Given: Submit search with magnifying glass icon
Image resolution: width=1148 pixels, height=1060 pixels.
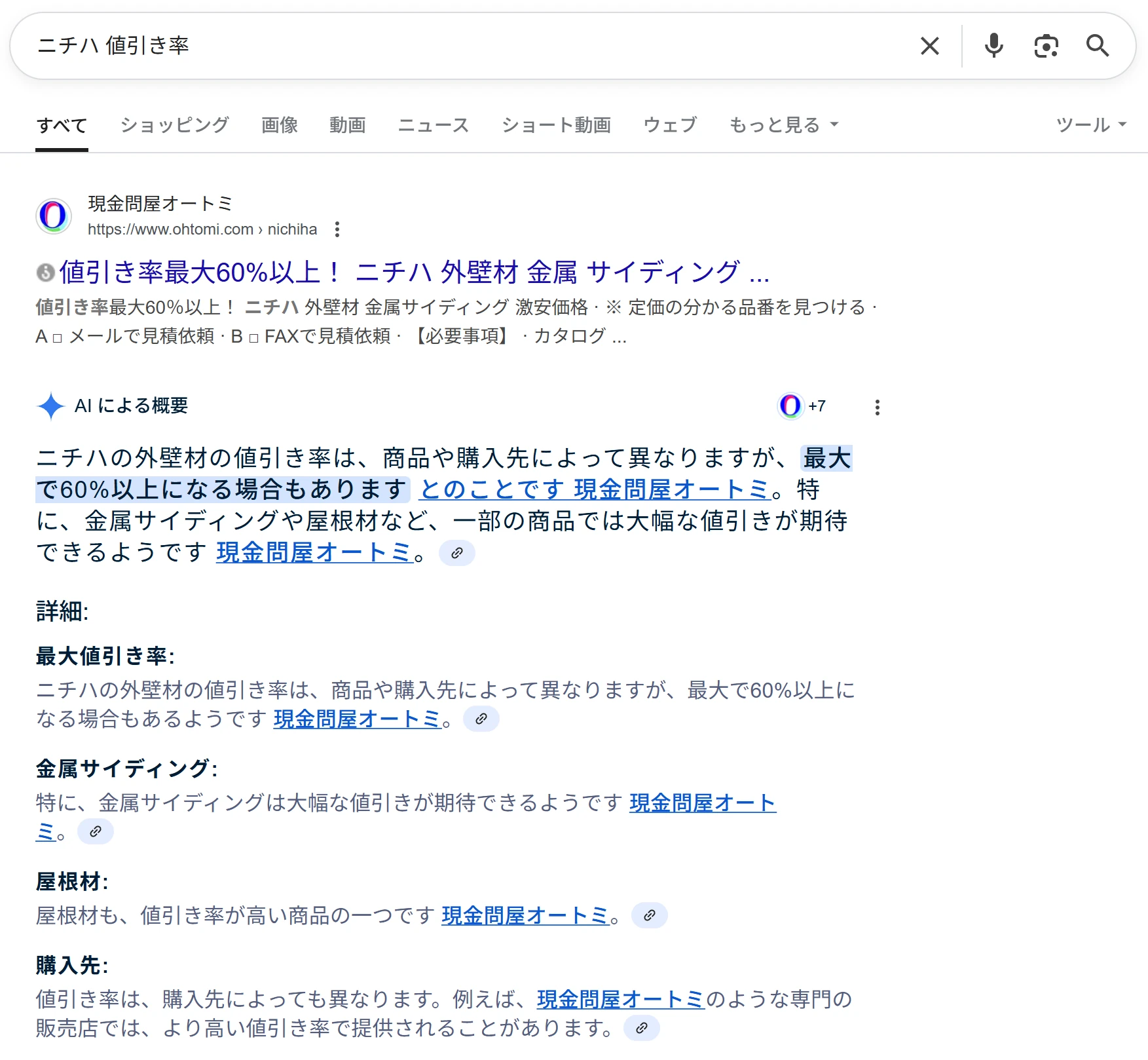Looking at the screenshot, I should point(1098,46).
